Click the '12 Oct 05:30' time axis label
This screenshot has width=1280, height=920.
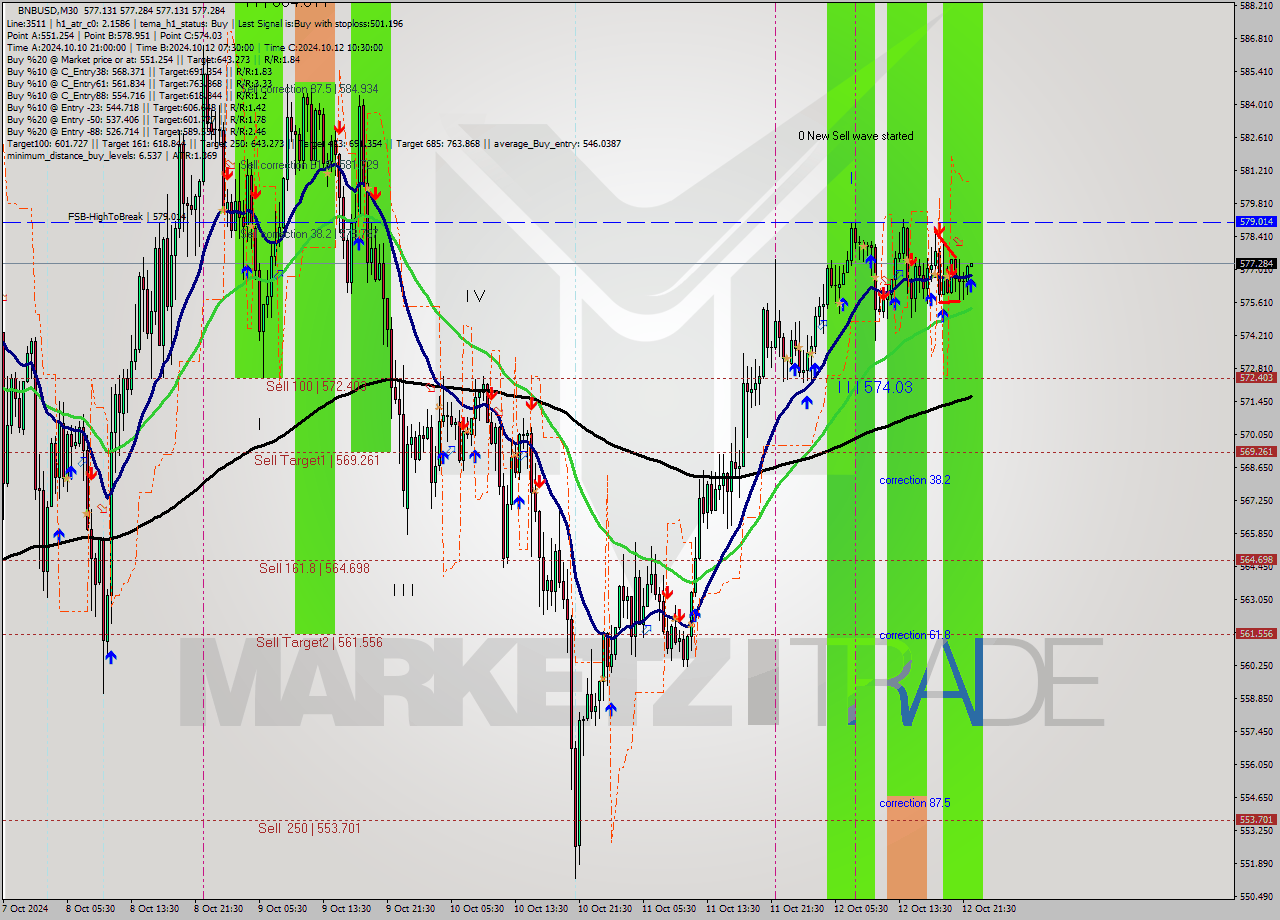click(x=861, y=909)
